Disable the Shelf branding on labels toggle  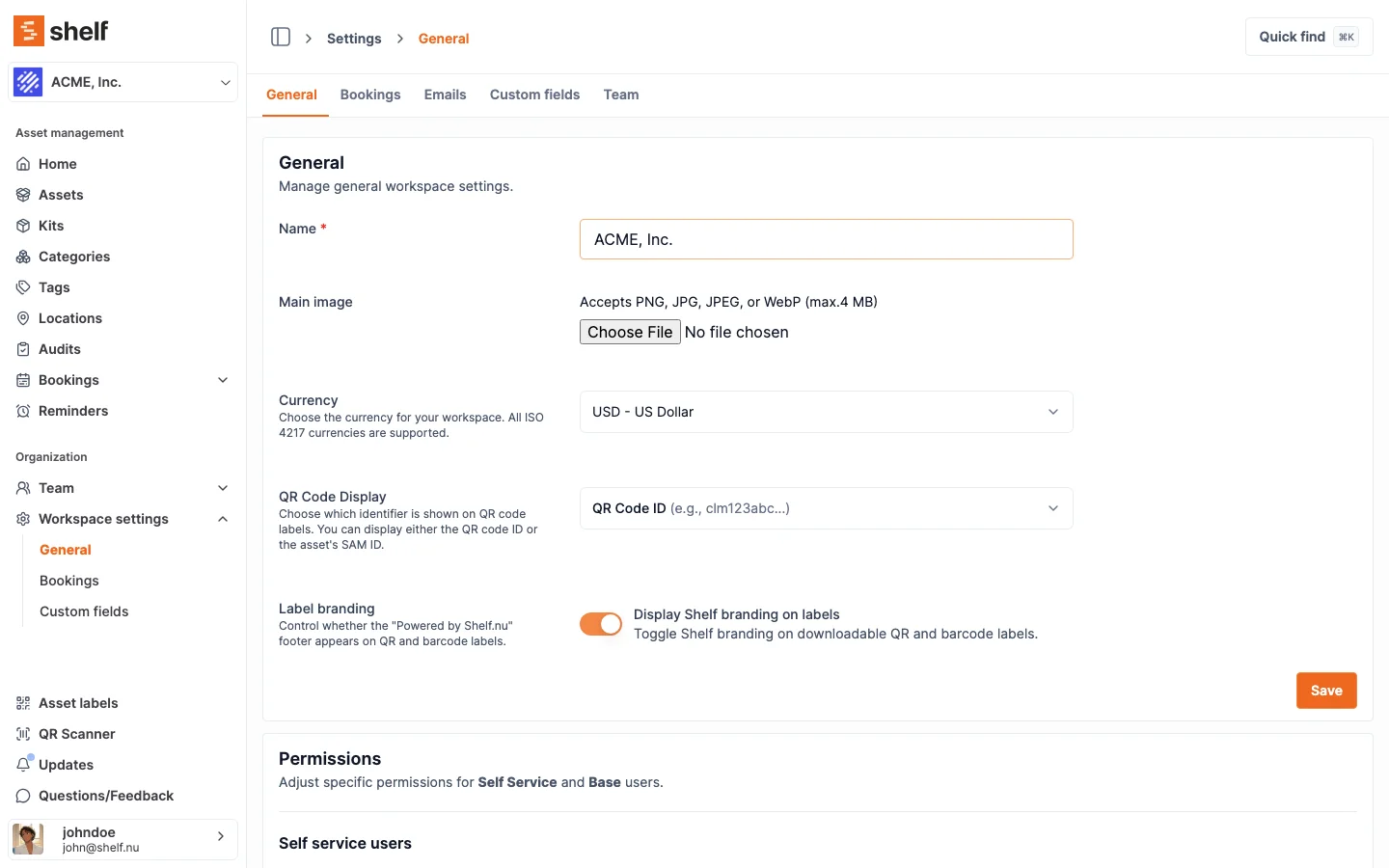[601, 624]
